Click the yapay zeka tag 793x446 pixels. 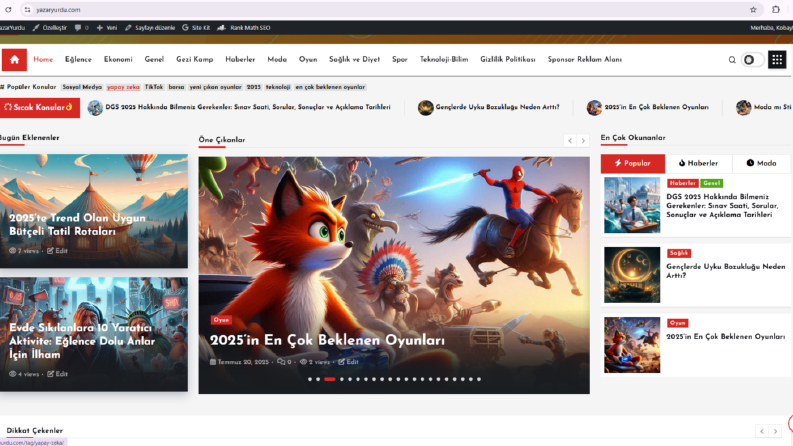(123, 87)
